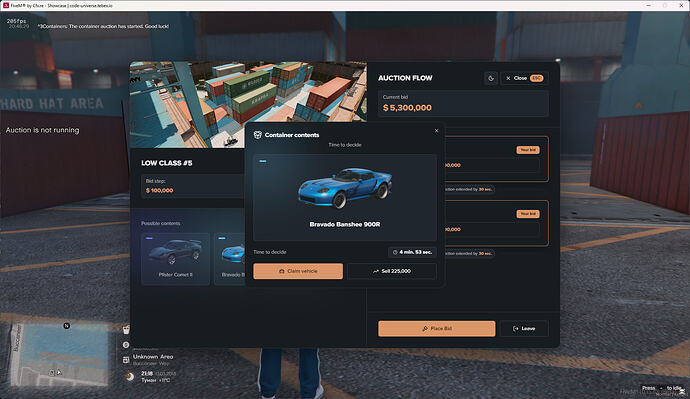The width and height of the screenshot is (690, 399).
Task: Toggle the dark mode moon icon
Action: [x=491, y=78]
